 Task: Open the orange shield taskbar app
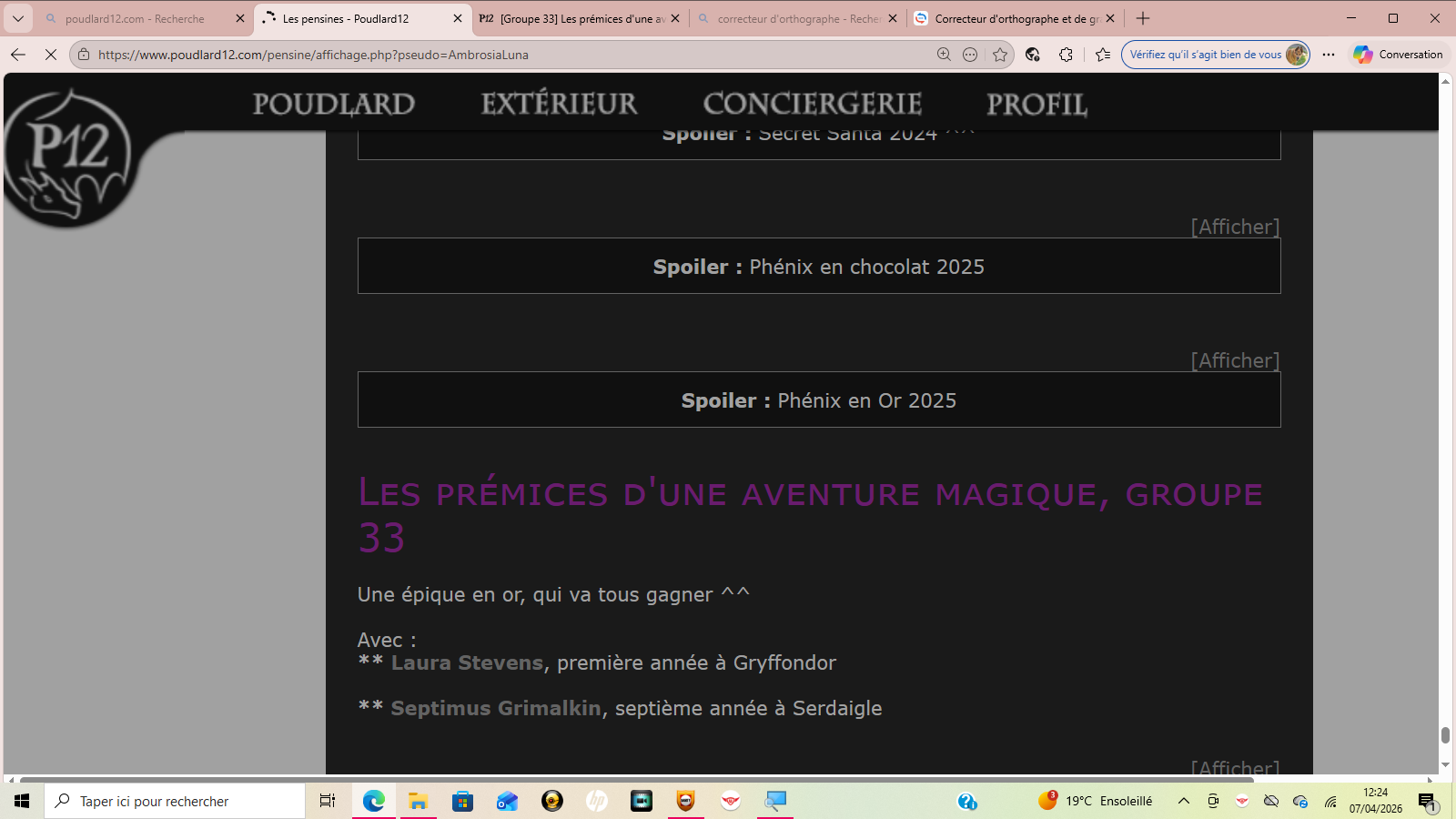[x=686, y=801]
